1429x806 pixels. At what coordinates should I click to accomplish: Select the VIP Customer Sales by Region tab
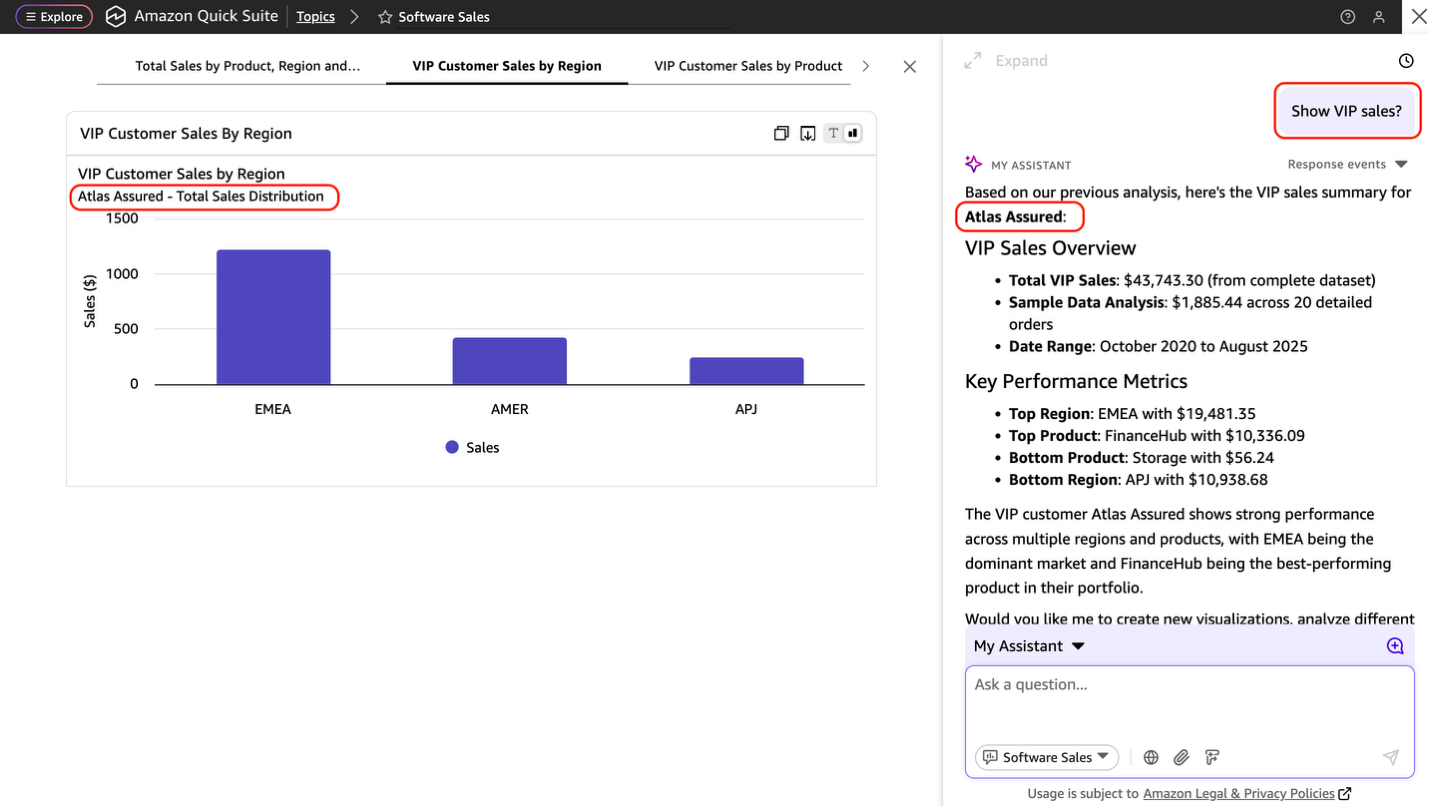pyautogui.click(x=507, y=66)
